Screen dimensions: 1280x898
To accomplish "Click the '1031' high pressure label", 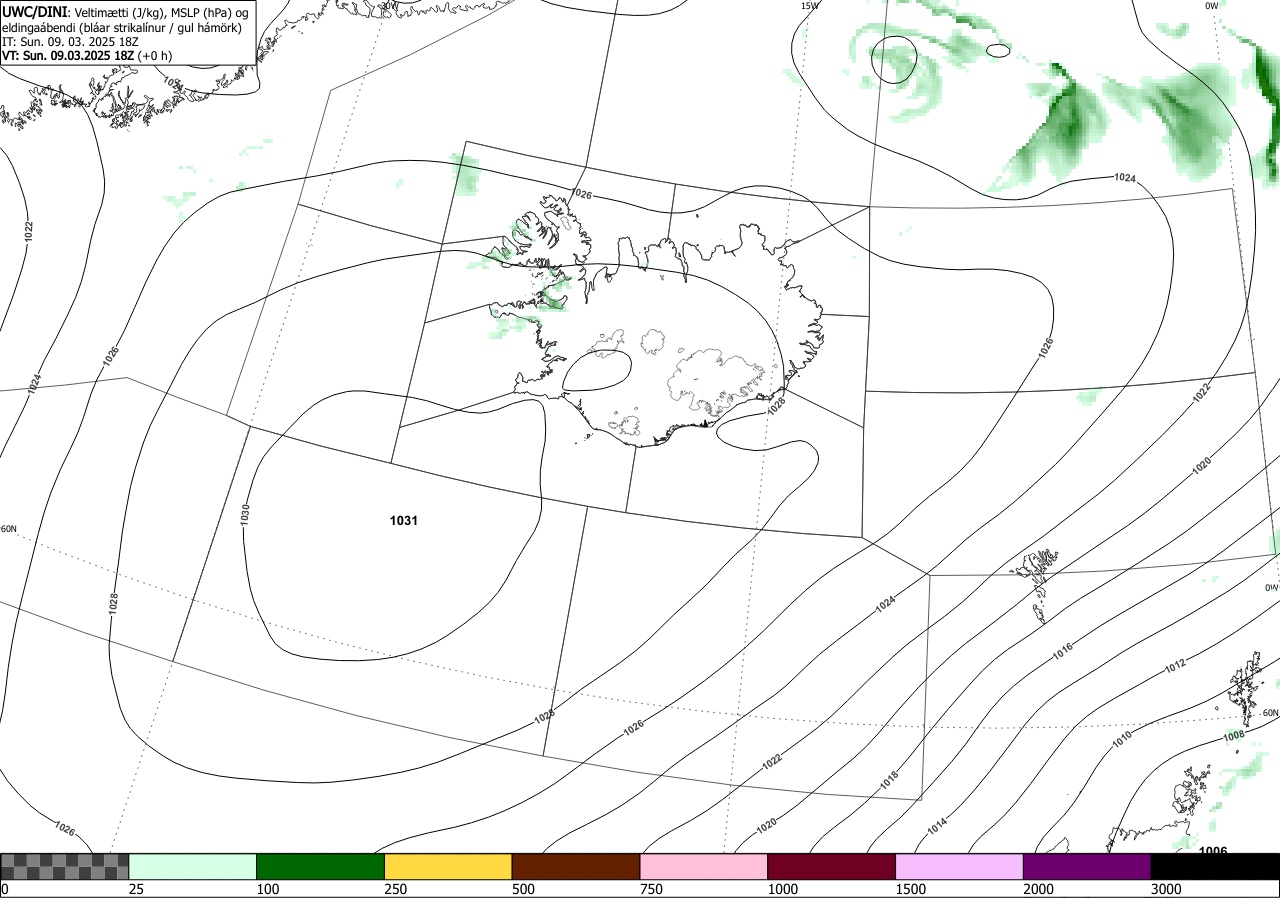I will click(404, 521).
